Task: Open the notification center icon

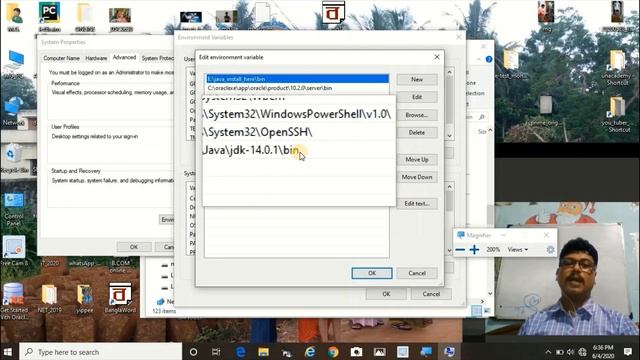Action: (x=628, y=352)
